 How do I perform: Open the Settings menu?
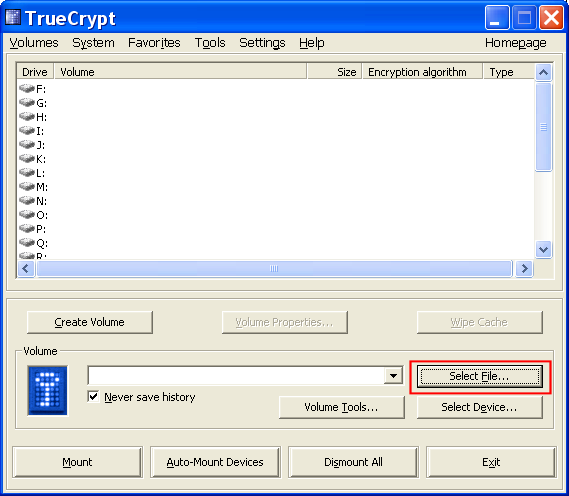pos(262,43)
